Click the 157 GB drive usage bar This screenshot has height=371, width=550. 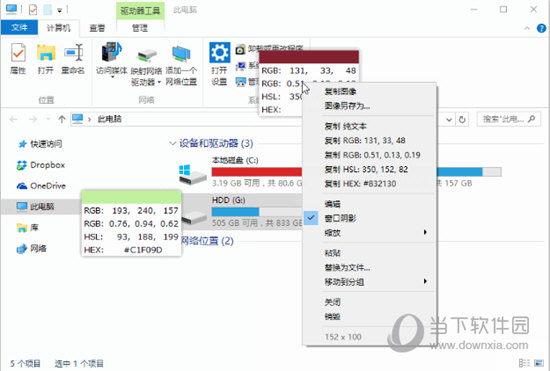(x=469, y=171)
